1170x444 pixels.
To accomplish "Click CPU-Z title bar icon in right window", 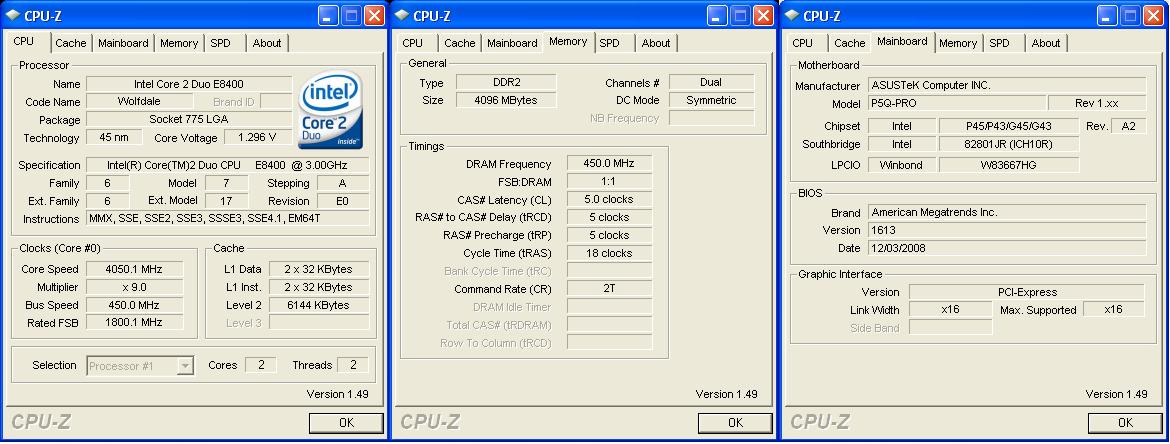I will point(792,16).
